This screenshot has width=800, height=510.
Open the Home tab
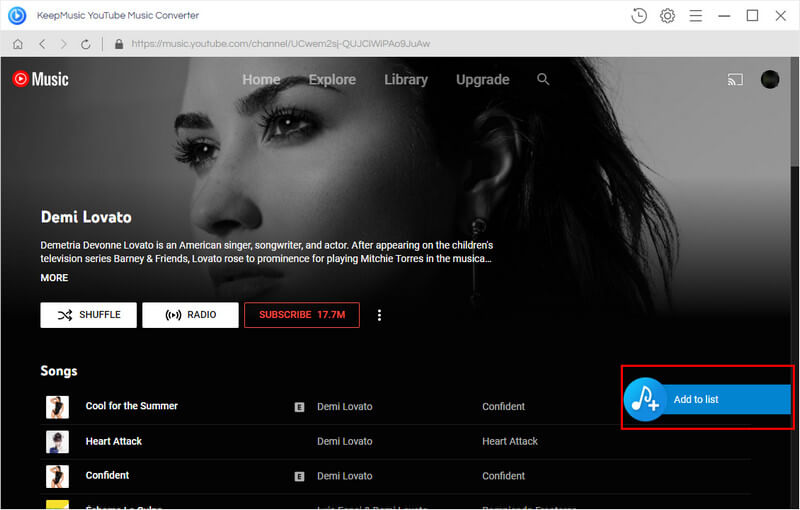(x=261, y=80)
